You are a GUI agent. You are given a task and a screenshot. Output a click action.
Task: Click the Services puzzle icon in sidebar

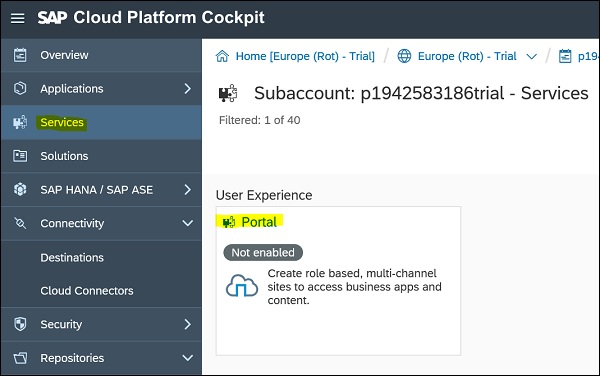point(20,122)
